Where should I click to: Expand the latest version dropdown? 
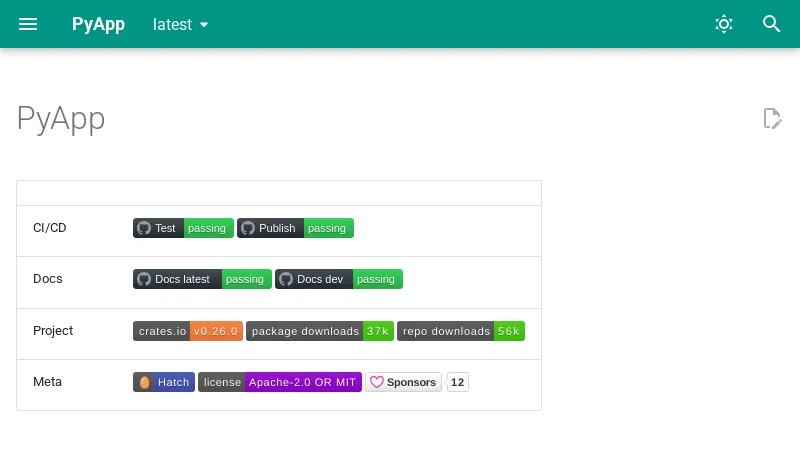pos(181,24)
